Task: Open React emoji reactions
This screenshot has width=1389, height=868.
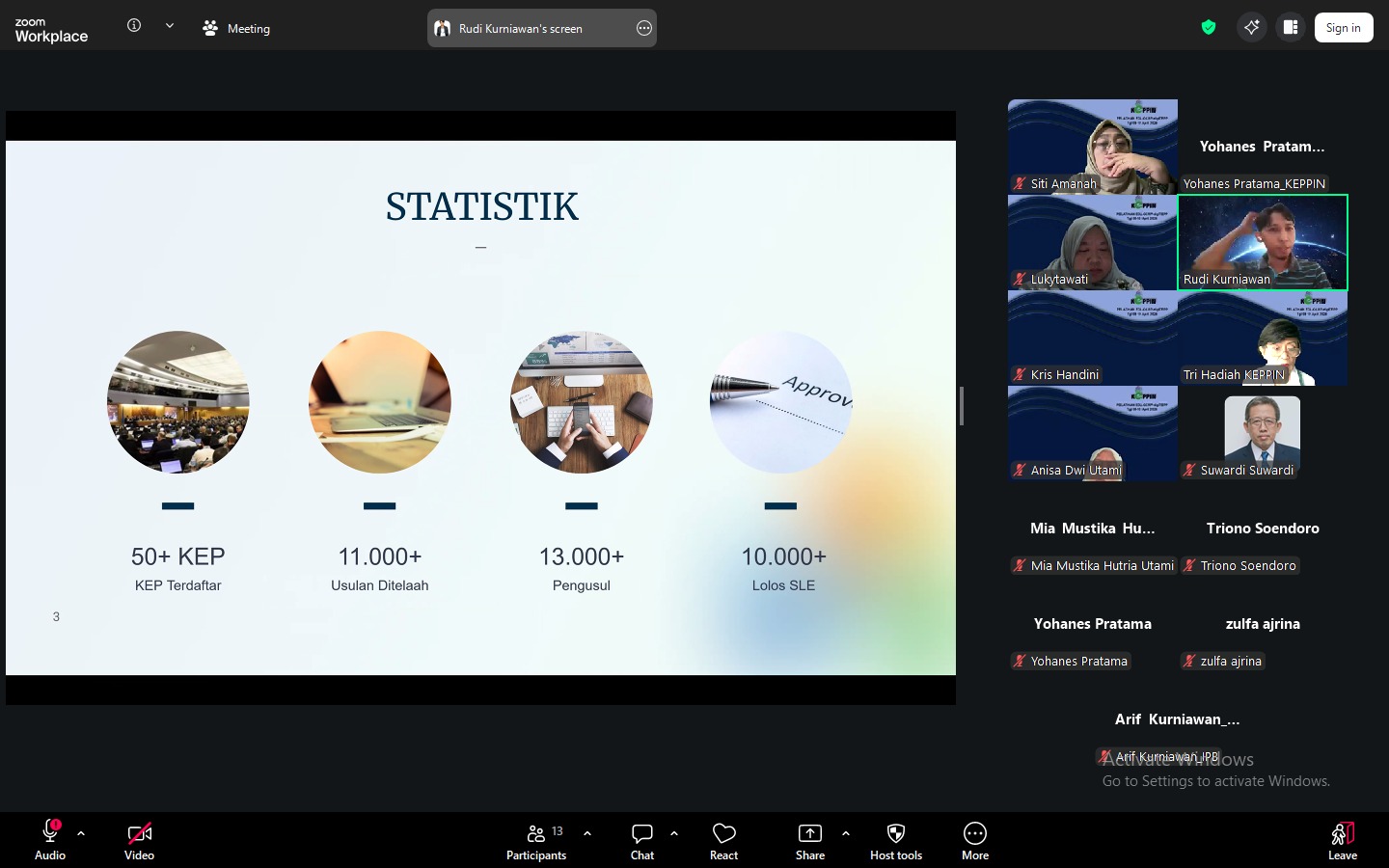Action: coord(723,840)
